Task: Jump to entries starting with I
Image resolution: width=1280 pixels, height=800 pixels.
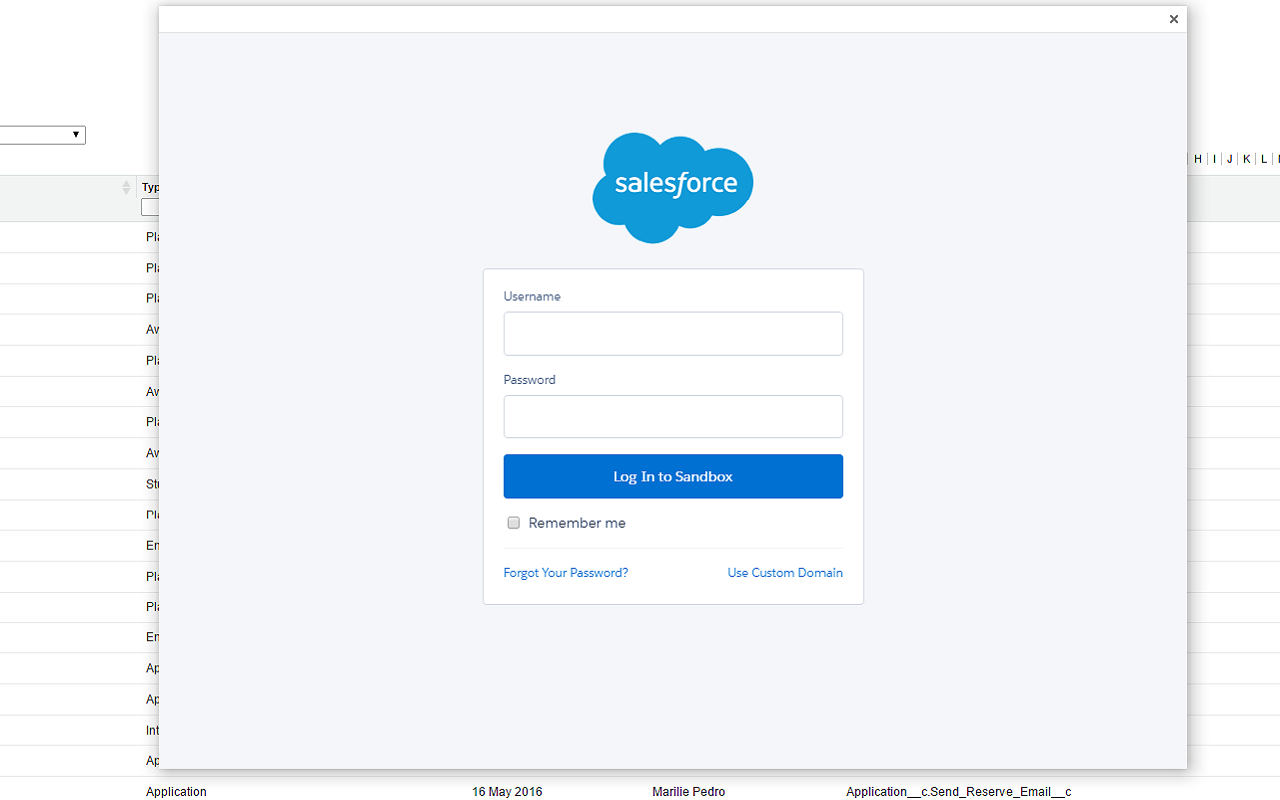Action: click(x=1213, y=159)
